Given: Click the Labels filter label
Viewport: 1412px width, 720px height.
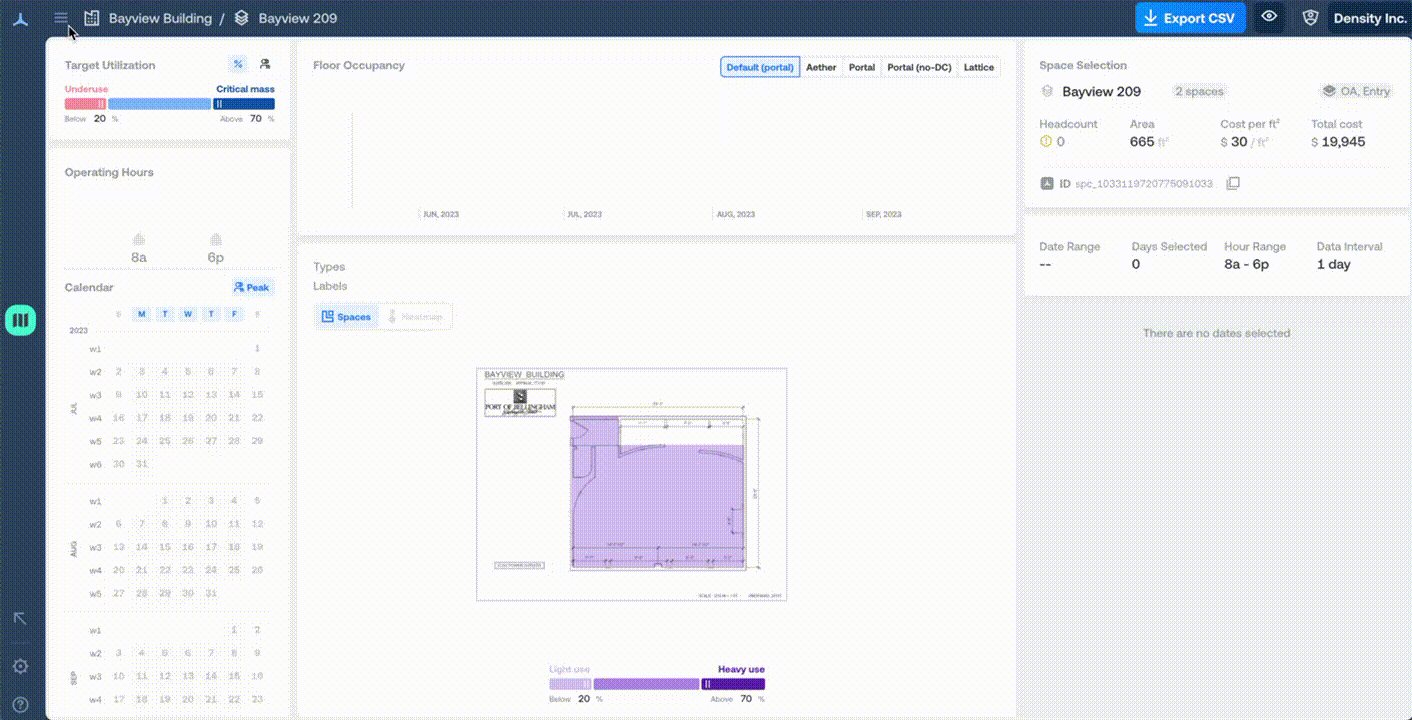Looking at the screenshot, I should point(330,286).
